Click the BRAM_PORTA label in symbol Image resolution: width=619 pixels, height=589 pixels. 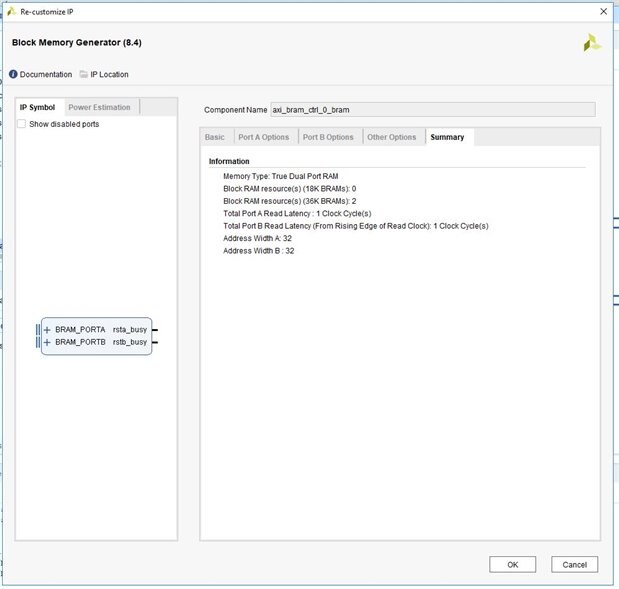coord(80,330)
